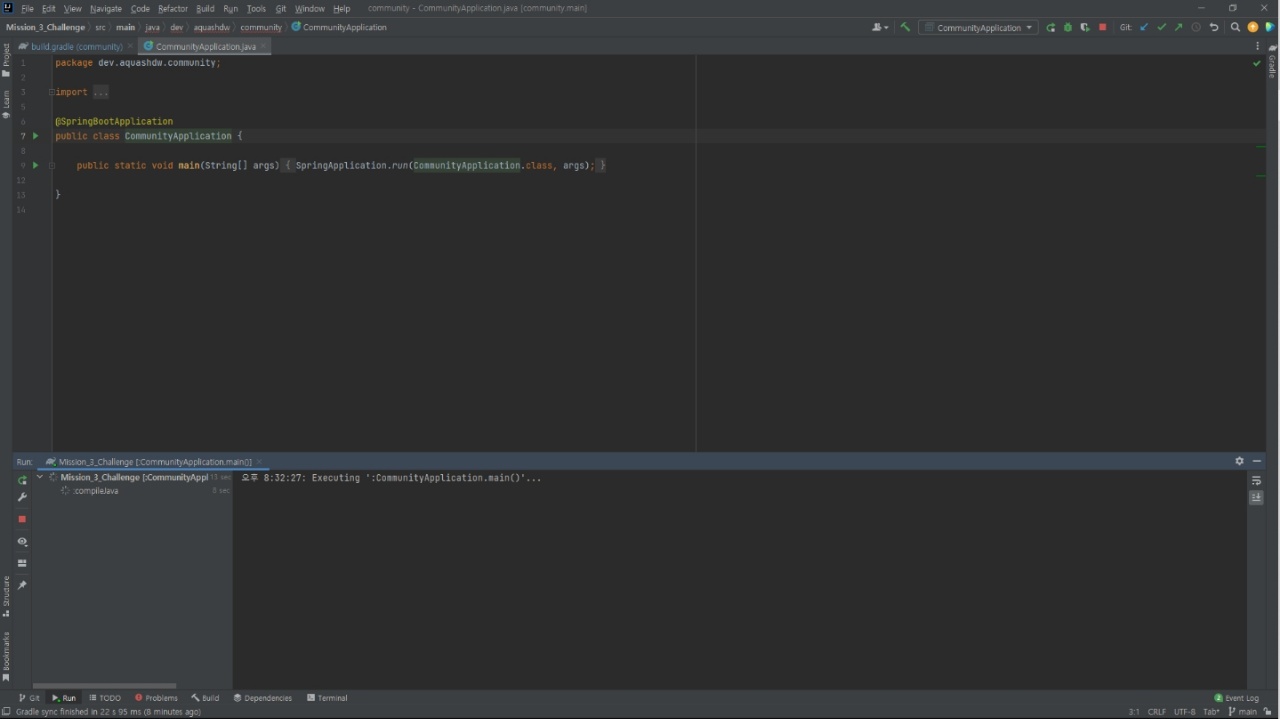Click the green inspection checkmark in the editor

[x=1257, y=63]
